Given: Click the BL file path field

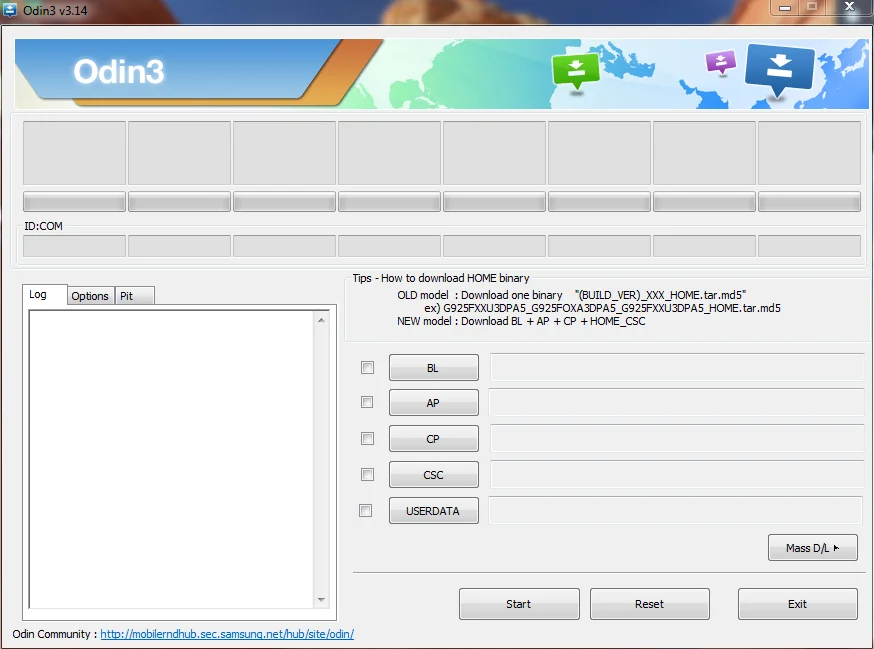Looking at the screenshot, I should (677, 367).
